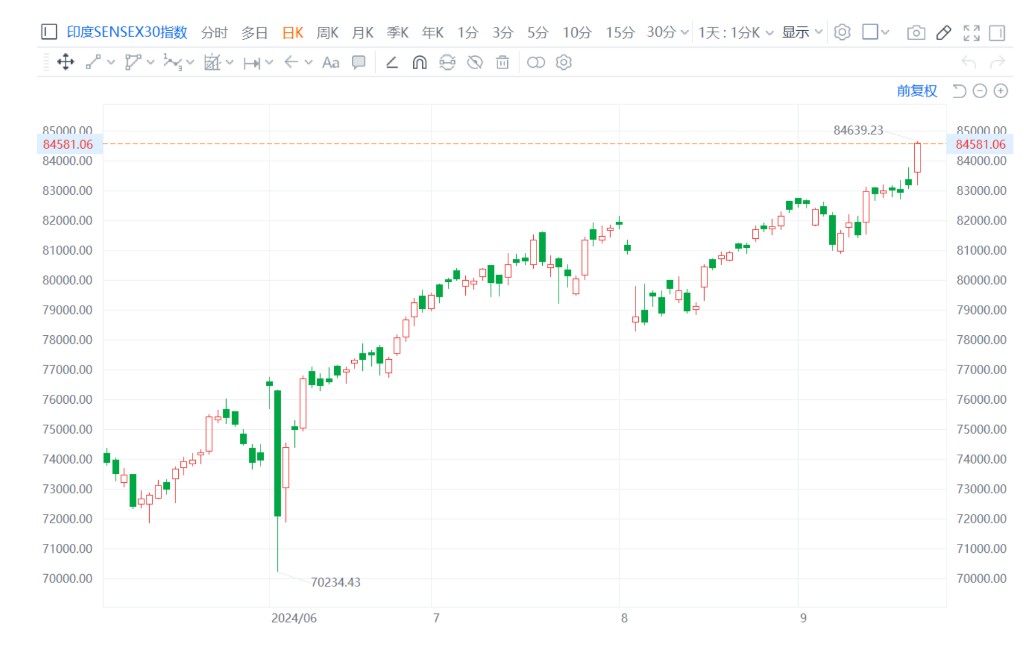
Task: Select the range measurement tool
Action: (251, 63)
